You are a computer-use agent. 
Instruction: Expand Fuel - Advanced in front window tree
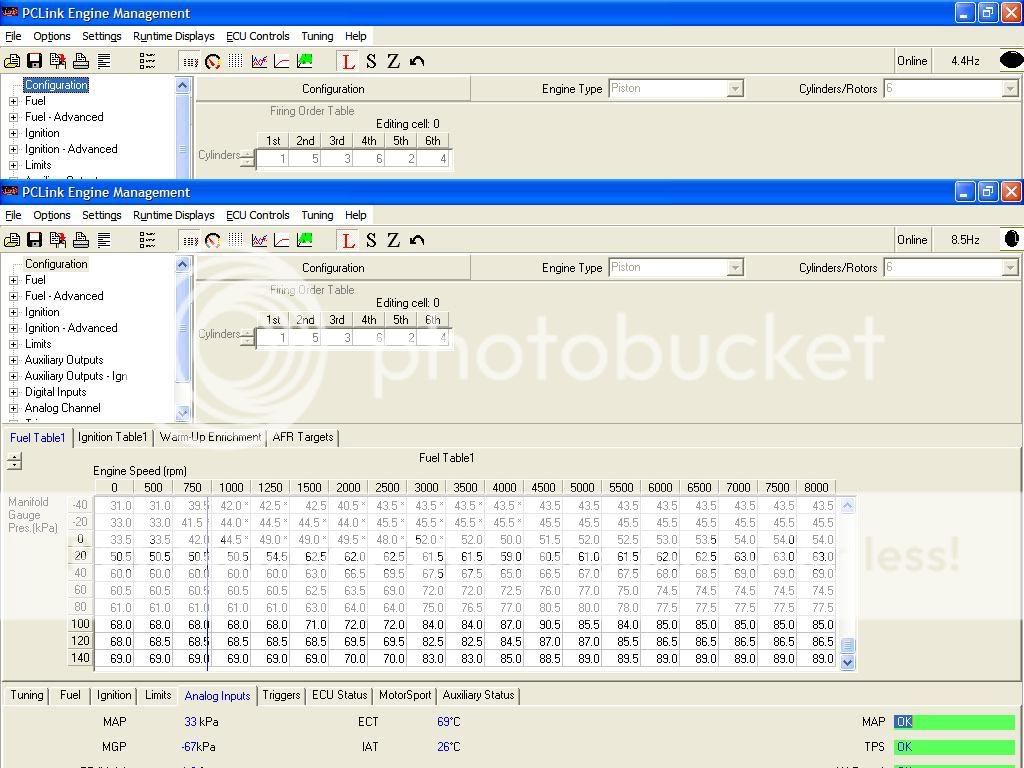pos(13,296)
